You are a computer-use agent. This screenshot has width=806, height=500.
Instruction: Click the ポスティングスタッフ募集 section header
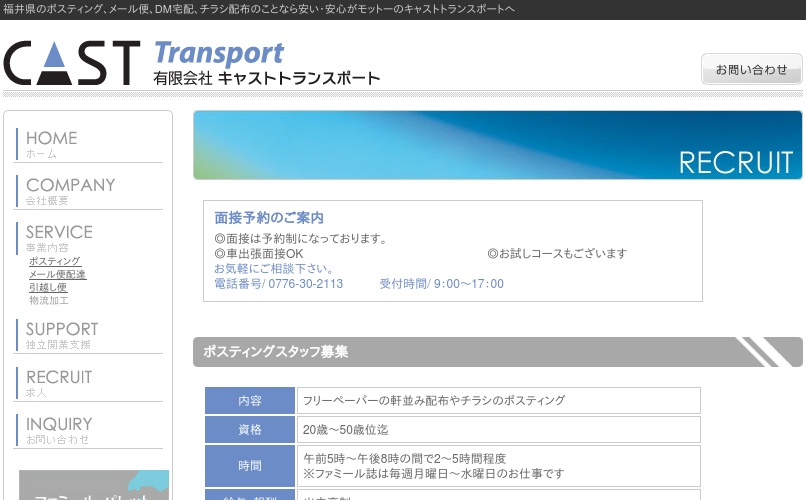497,352
